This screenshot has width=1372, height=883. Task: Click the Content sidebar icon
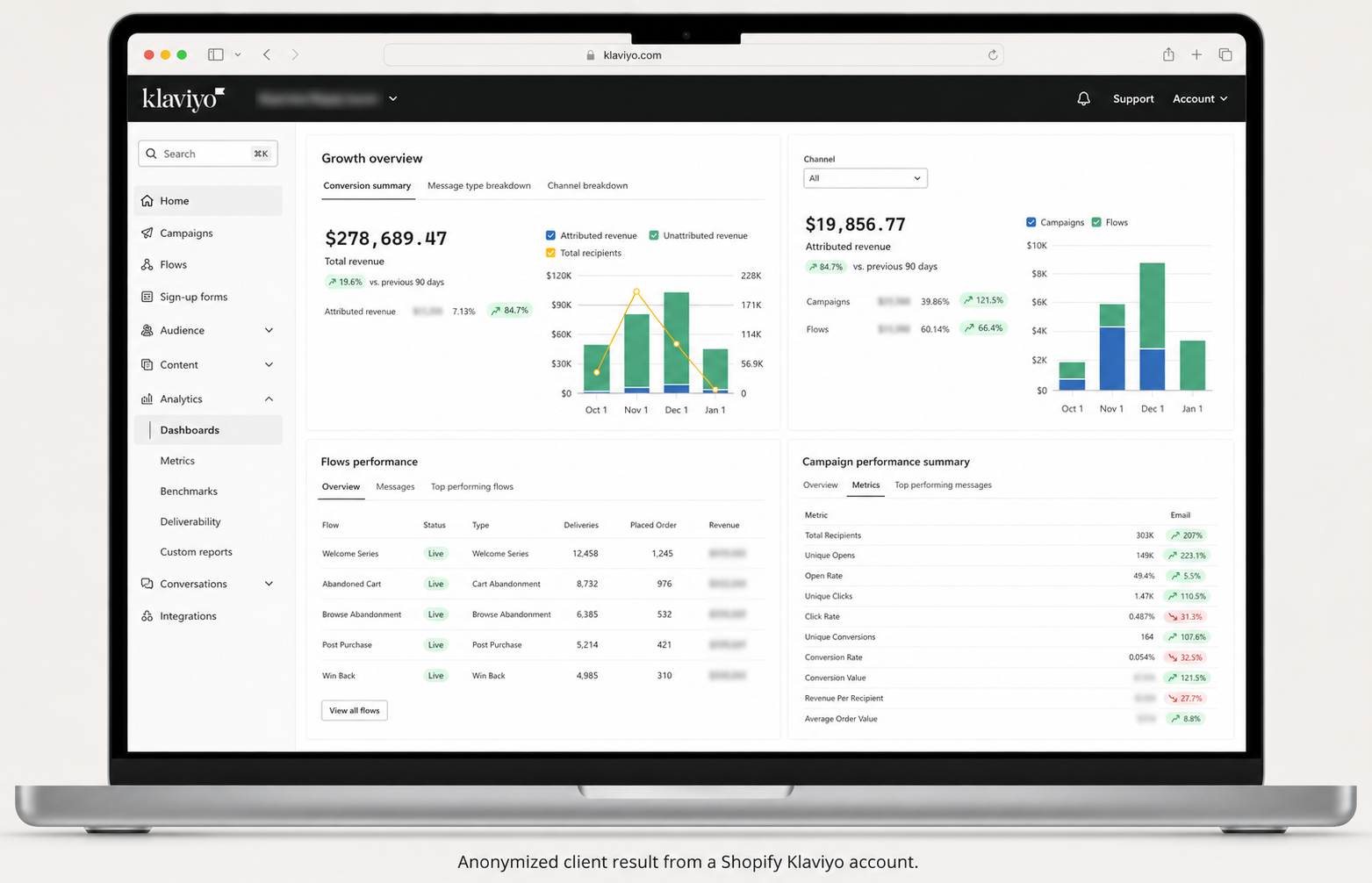click(x=147, y=364)
